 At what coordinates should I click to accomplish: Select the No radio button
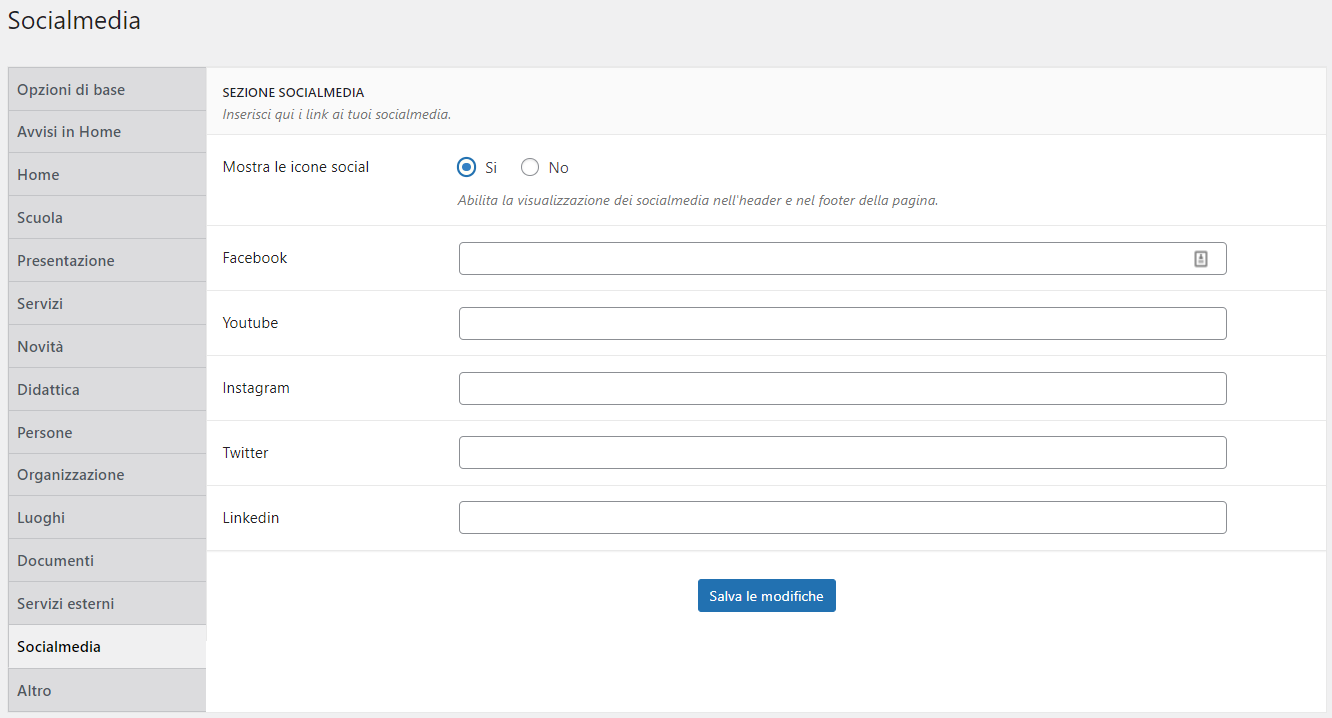pos(530,167)
